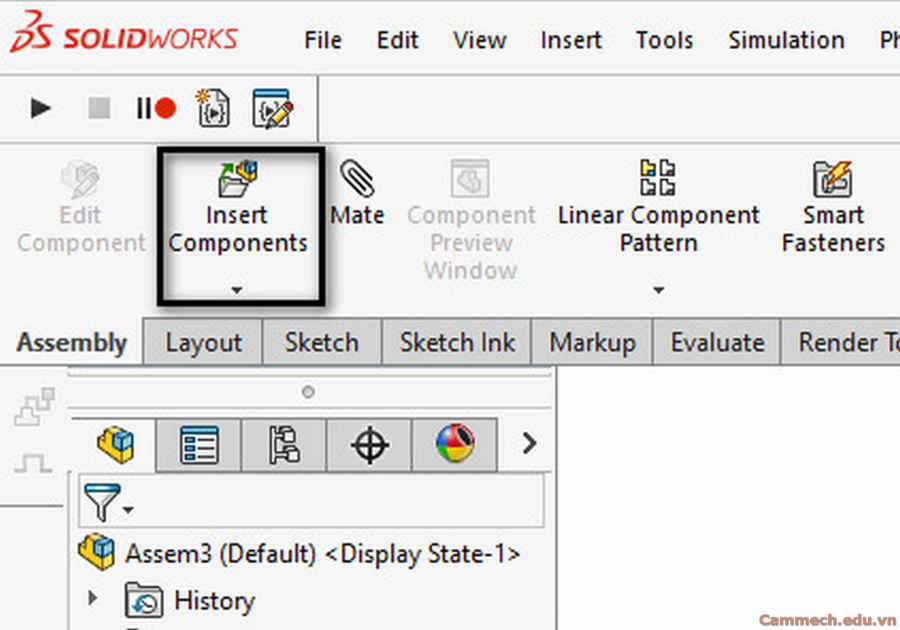Image resolution: width=900 pixels, height=630 pixels.
Task: Switch to the Markup tab
Action: (x=592, y=343)
